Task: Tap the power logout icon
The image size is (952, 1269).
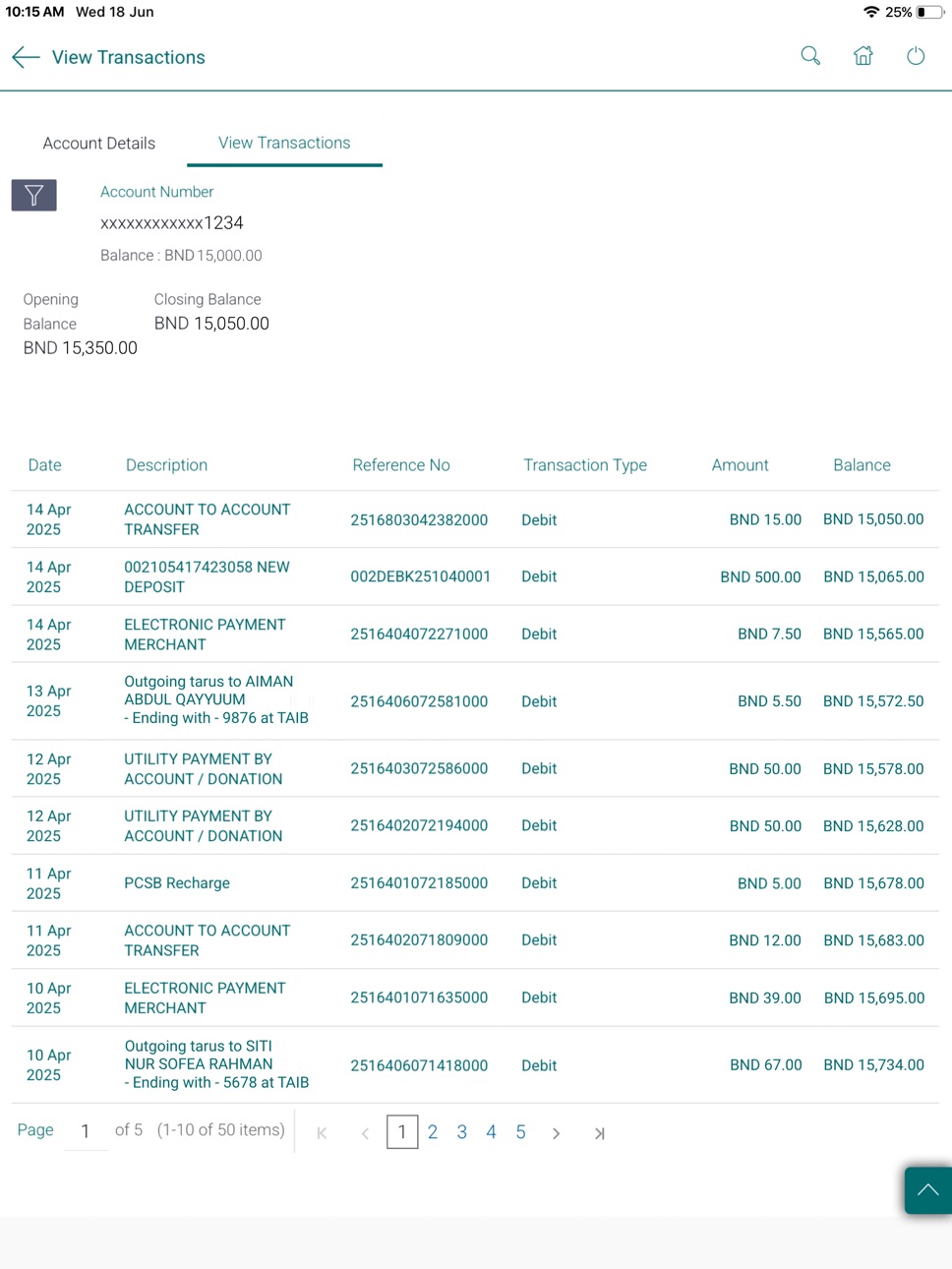Action: pos(916,56)
